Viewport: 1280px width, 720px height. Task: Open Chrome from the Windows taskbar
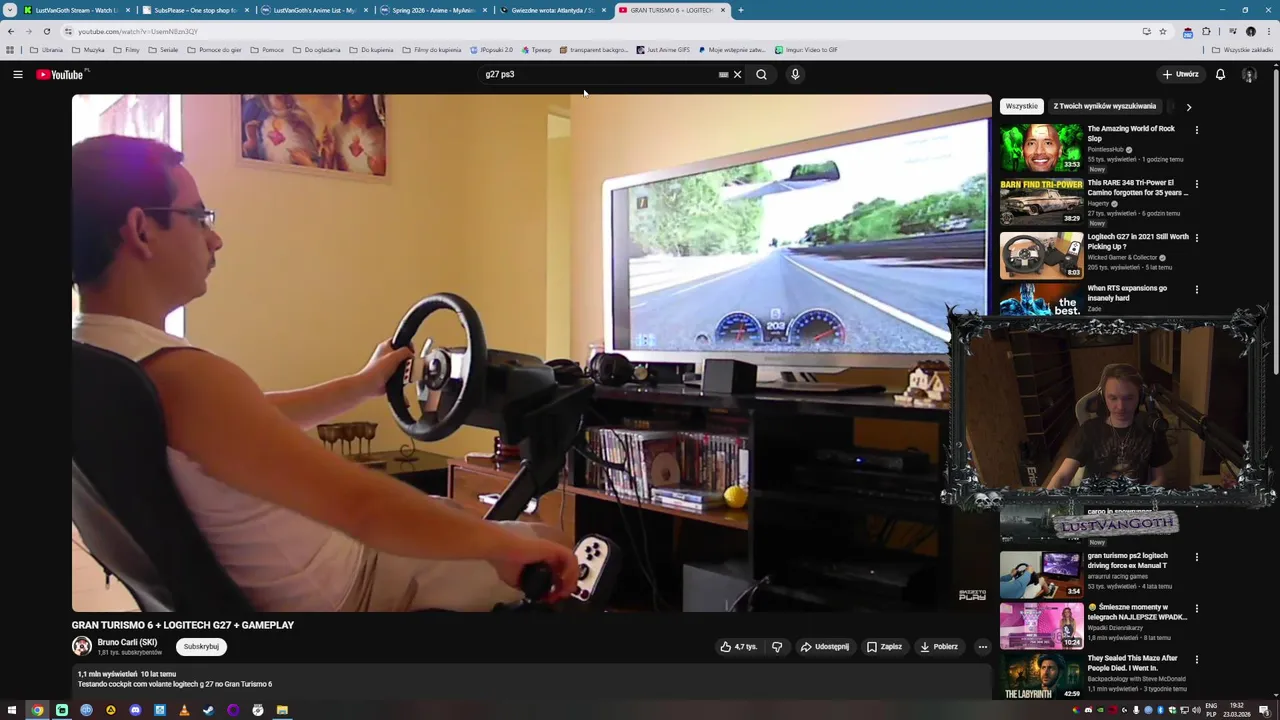[37, 710]
